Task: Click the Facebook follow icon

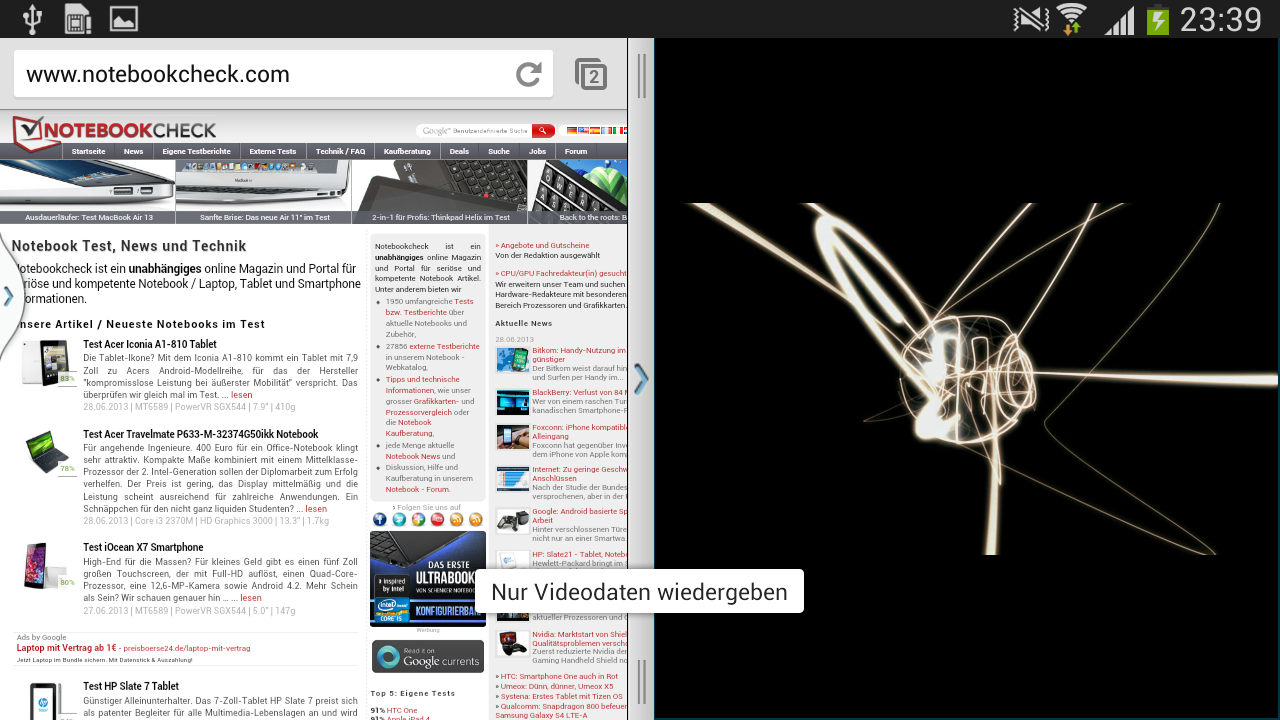Action: 380,519
